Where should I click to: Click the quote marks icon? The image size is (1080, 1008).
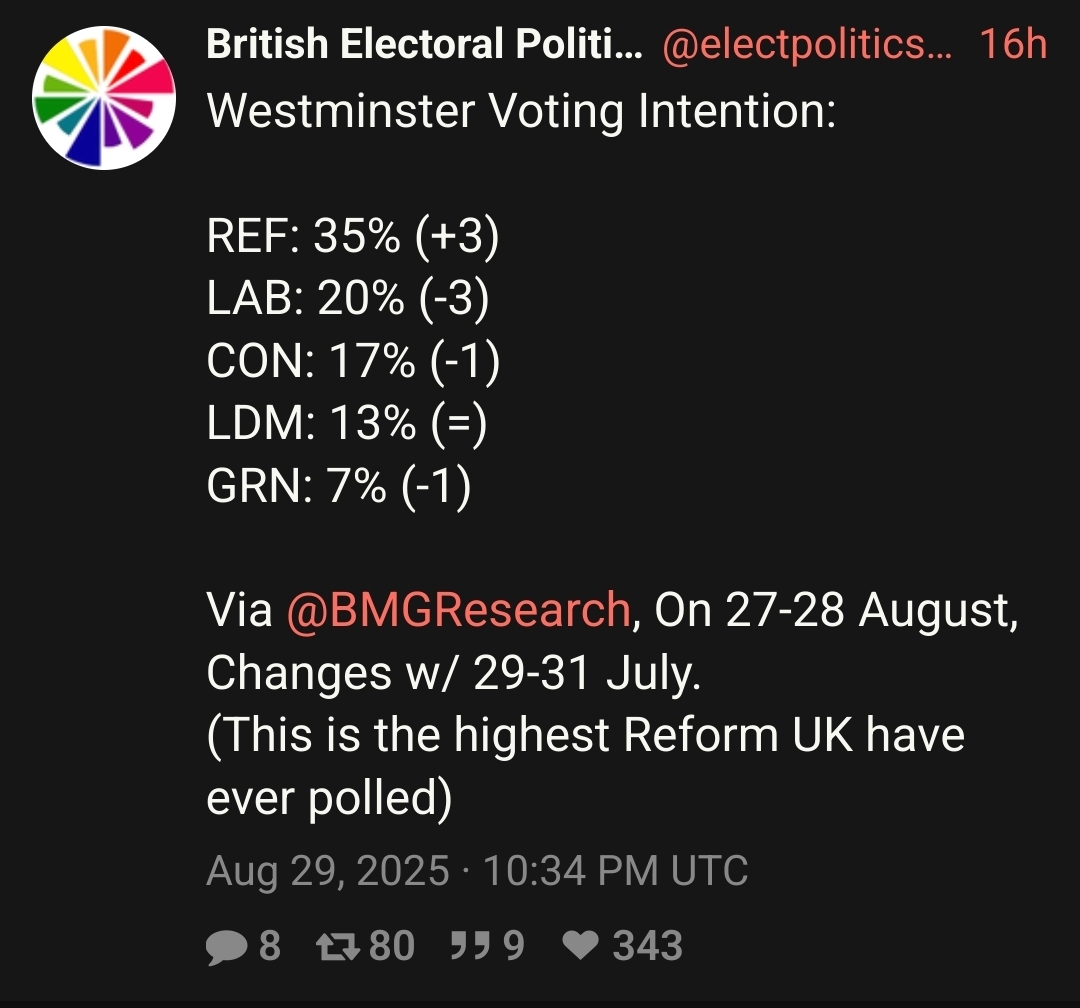pyautogui.click(x=470, y=945)
